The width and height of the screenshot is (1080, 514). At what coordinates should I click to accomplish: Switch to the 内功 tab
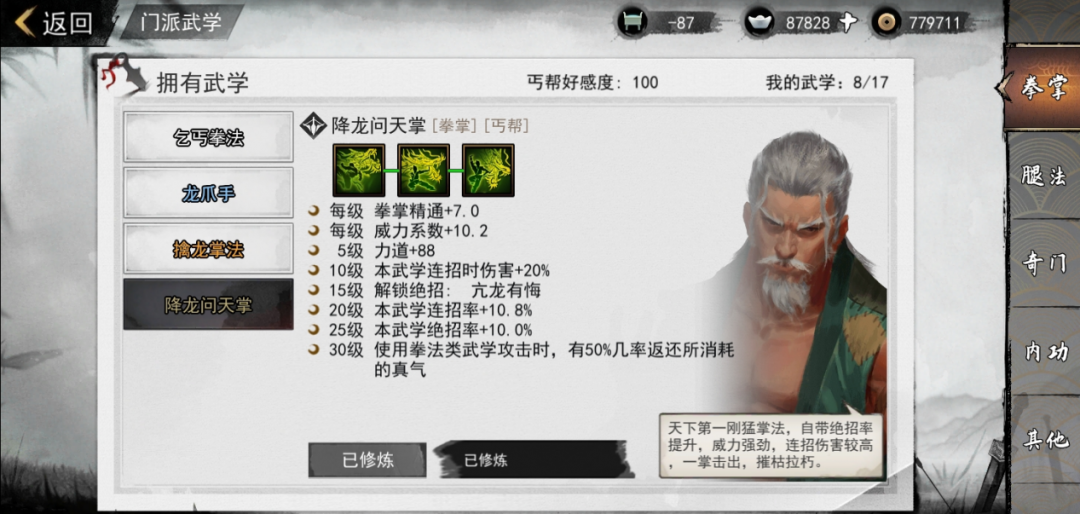pyautogui.click(x=1043, y=351)
